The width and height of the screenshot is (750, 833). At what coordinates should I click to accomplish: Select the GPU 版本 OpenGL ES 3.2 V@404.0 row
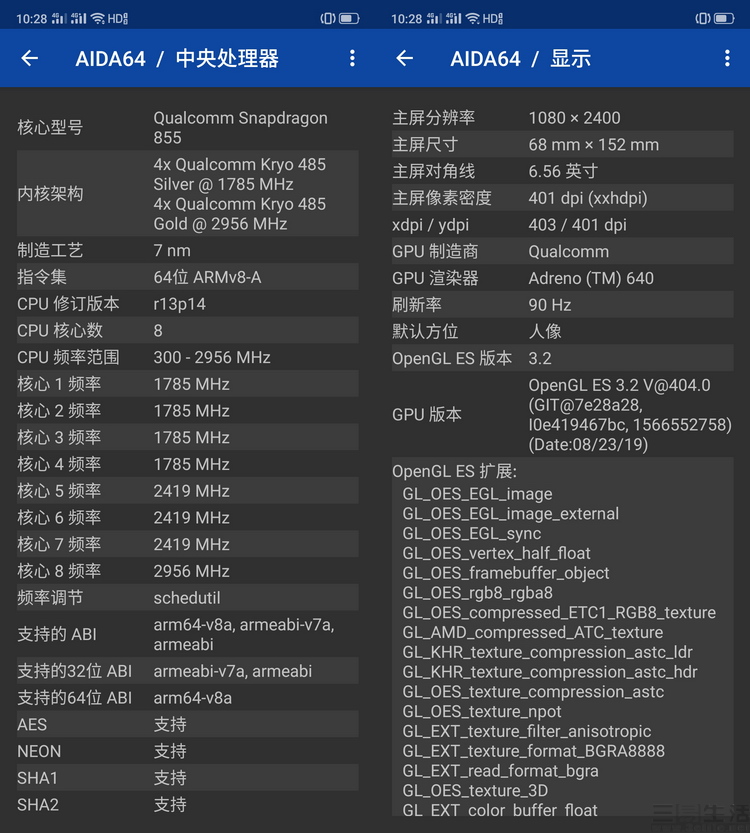(562, 414)
